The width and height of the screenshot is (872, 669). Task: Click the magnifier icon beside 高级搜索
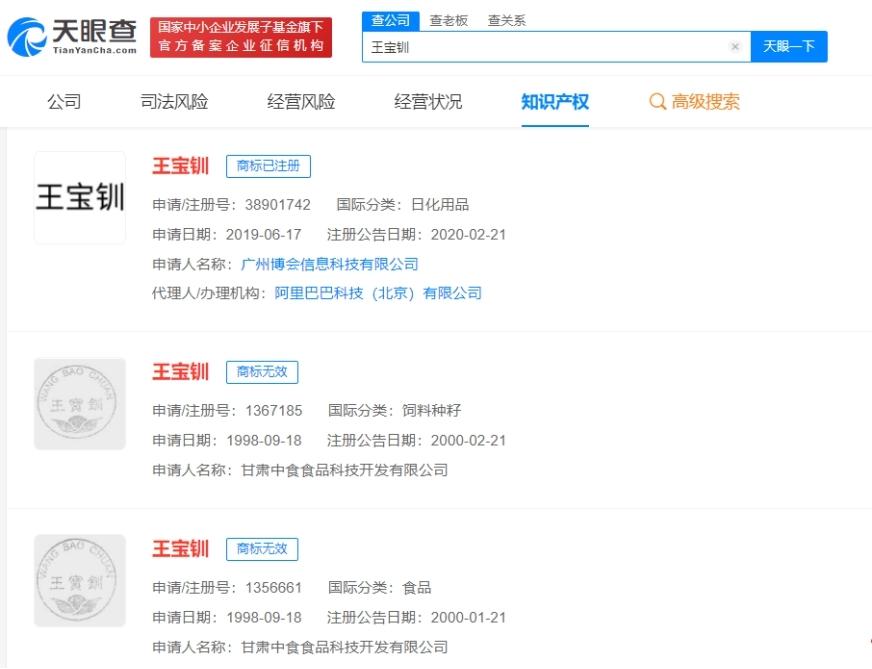tap(657, 102)
